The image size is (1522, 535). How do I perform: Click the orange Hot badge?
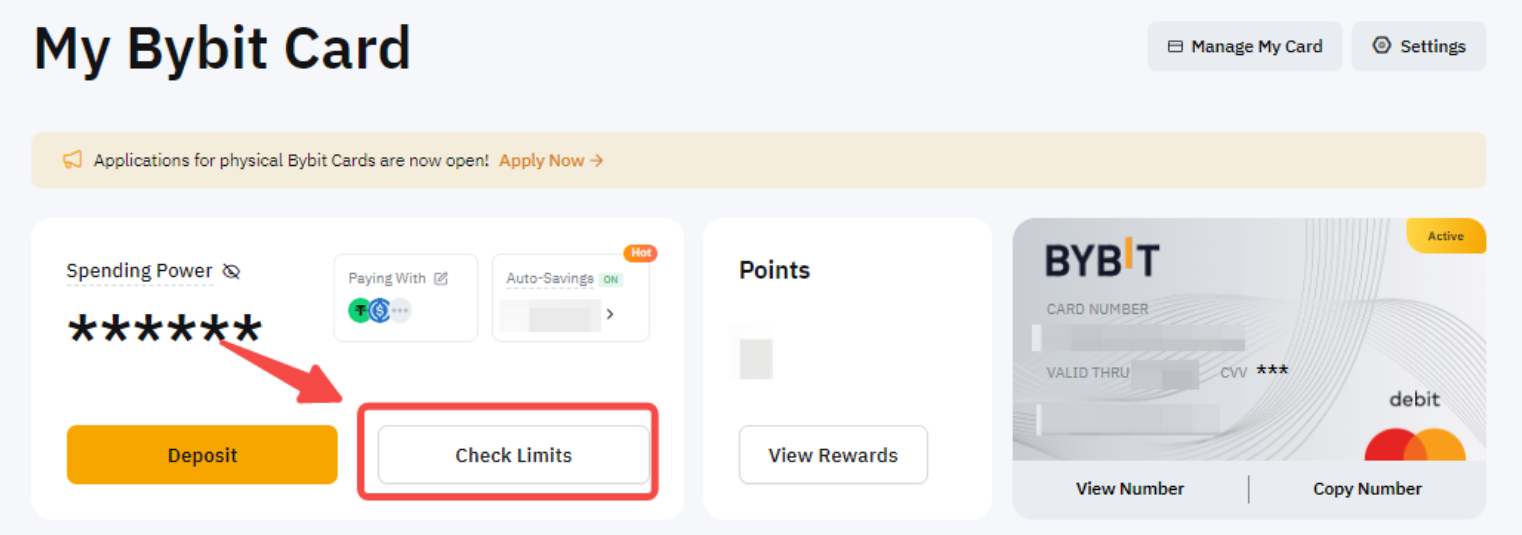pyautogui.click(x=641, y=253)
